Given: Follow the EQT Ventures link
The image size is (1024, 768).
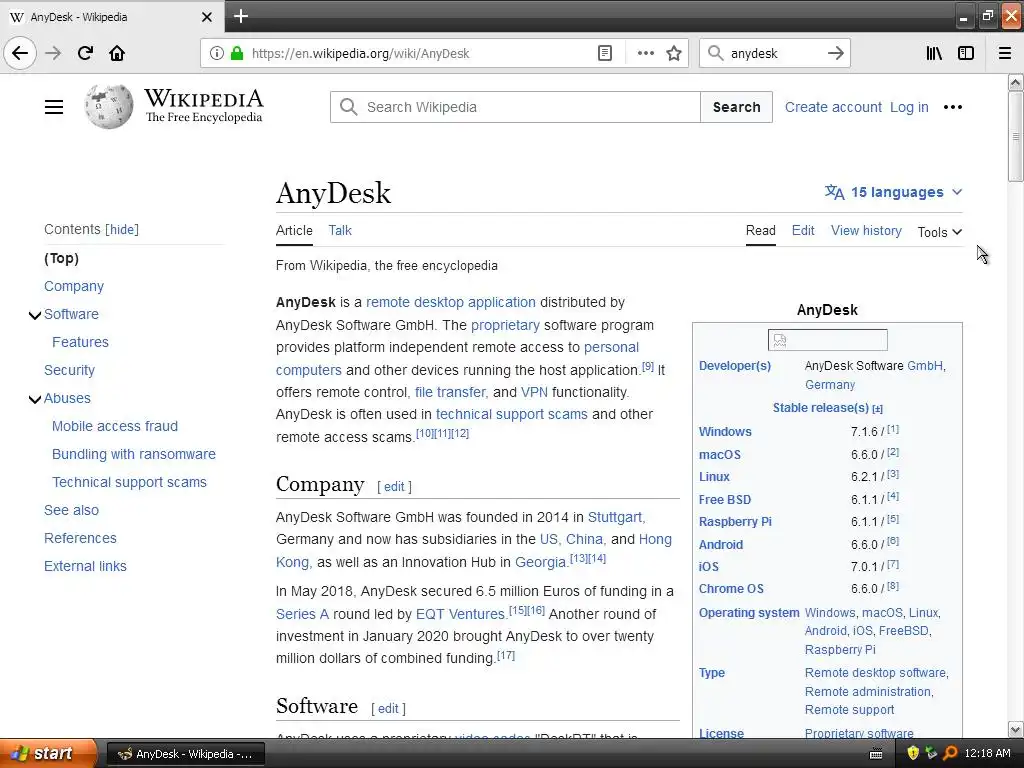Looking at the screenshot, I should pos(461,614).
